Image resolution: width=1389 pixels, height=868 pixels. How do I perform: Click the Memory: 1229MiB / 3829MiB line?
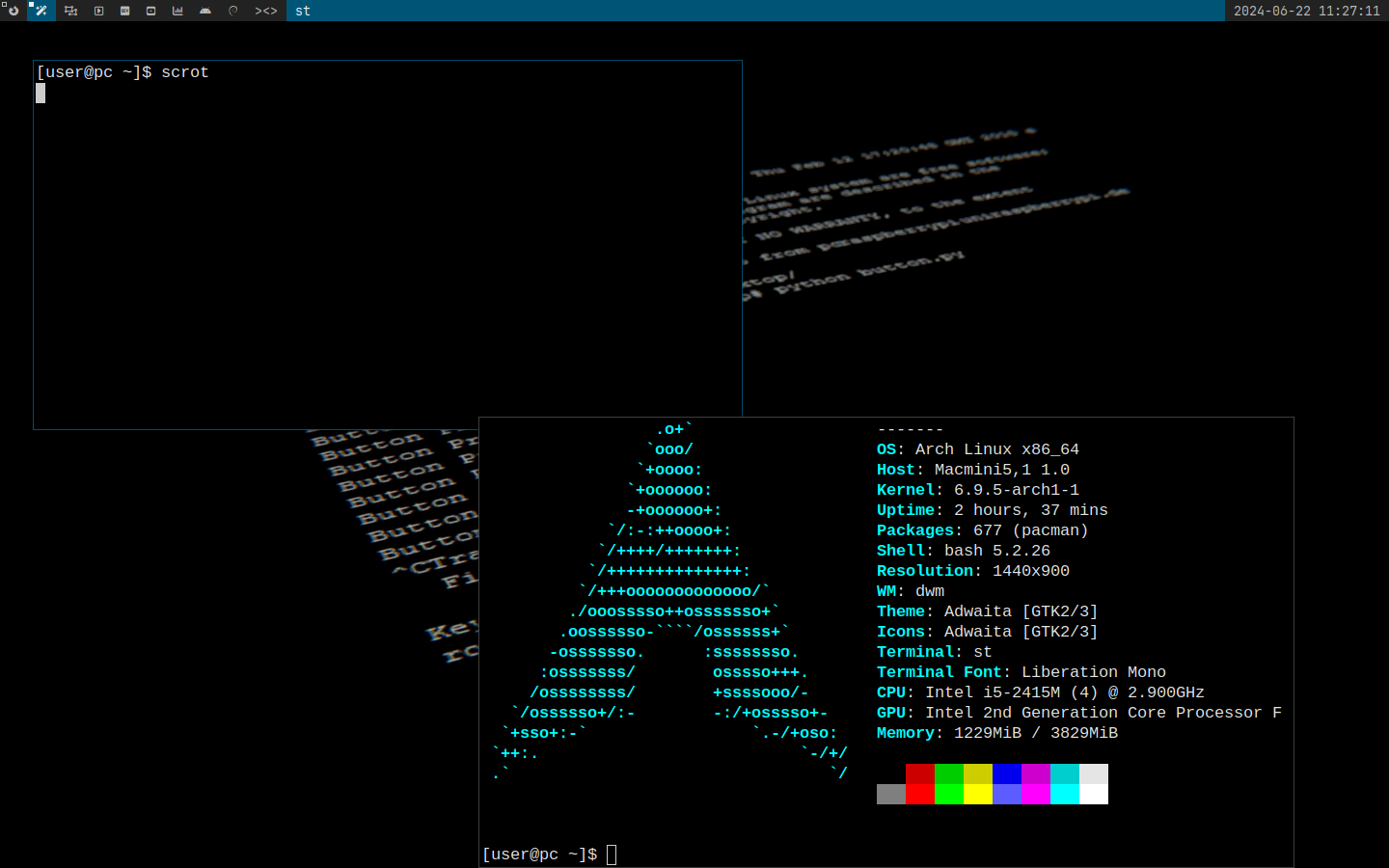(997, 733)
